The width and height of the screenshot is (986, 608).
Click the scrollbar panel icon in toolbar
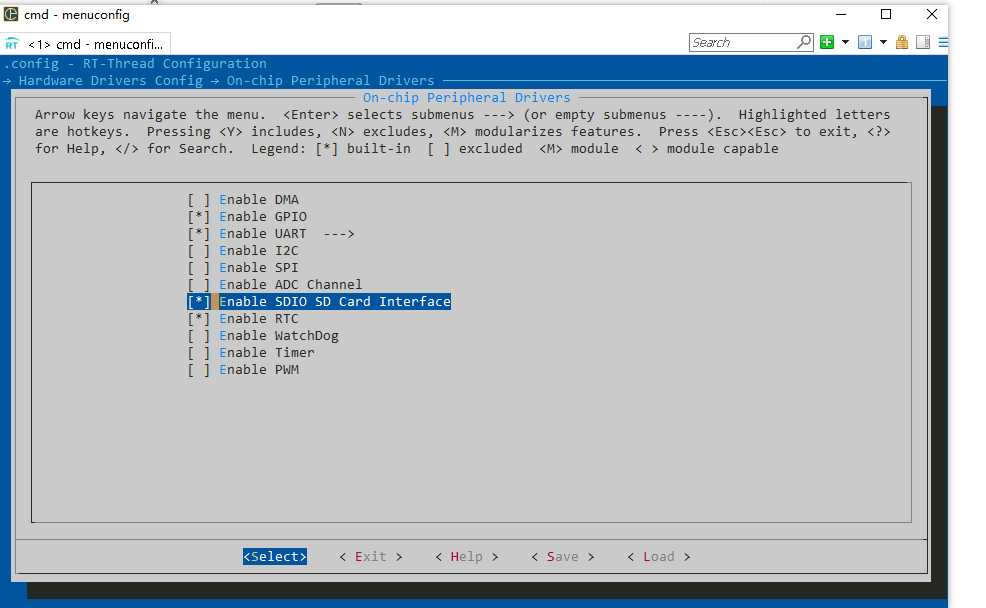(923, 42)
